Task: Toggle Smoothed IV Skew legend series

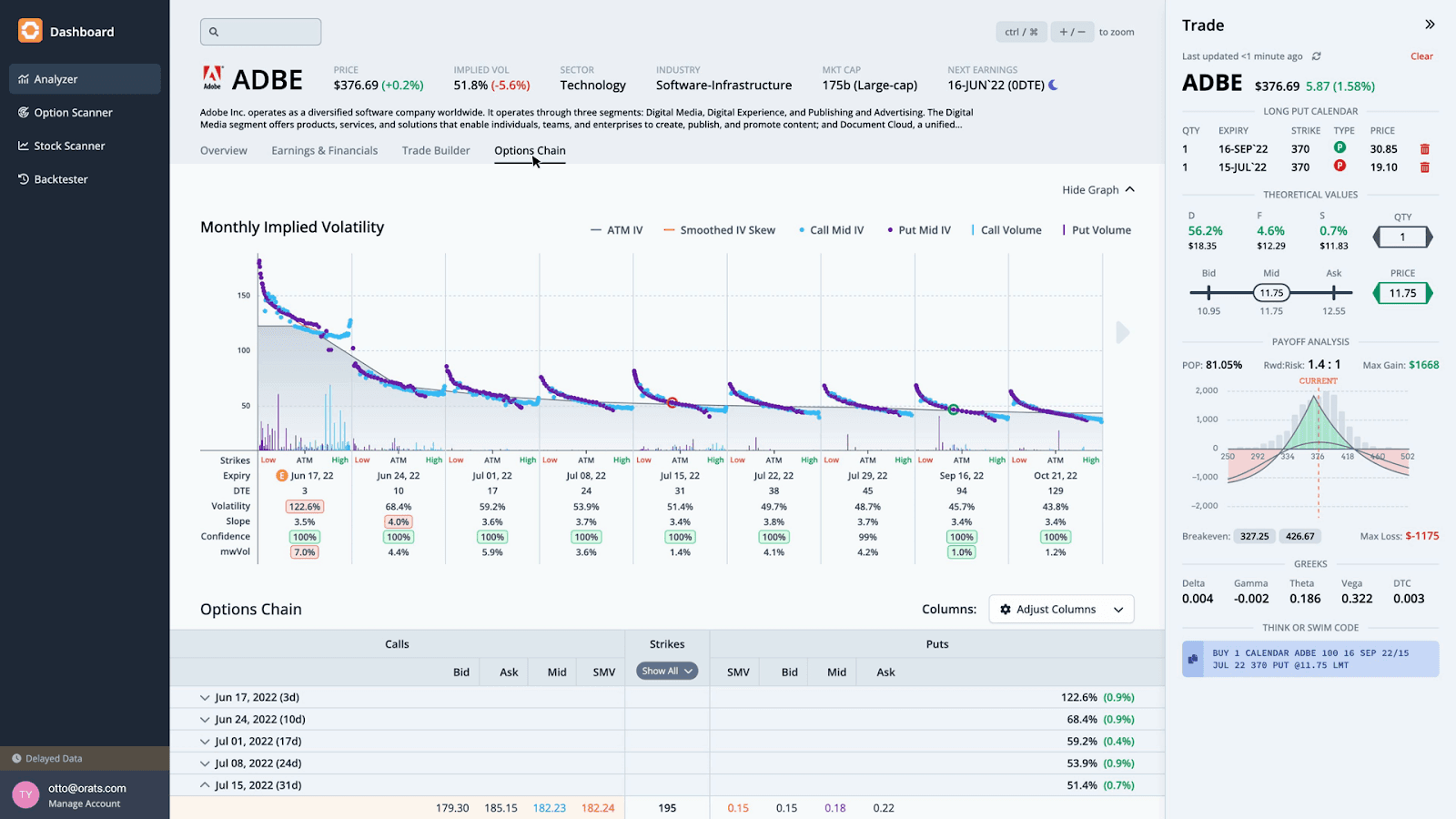Action: (720, 230)
